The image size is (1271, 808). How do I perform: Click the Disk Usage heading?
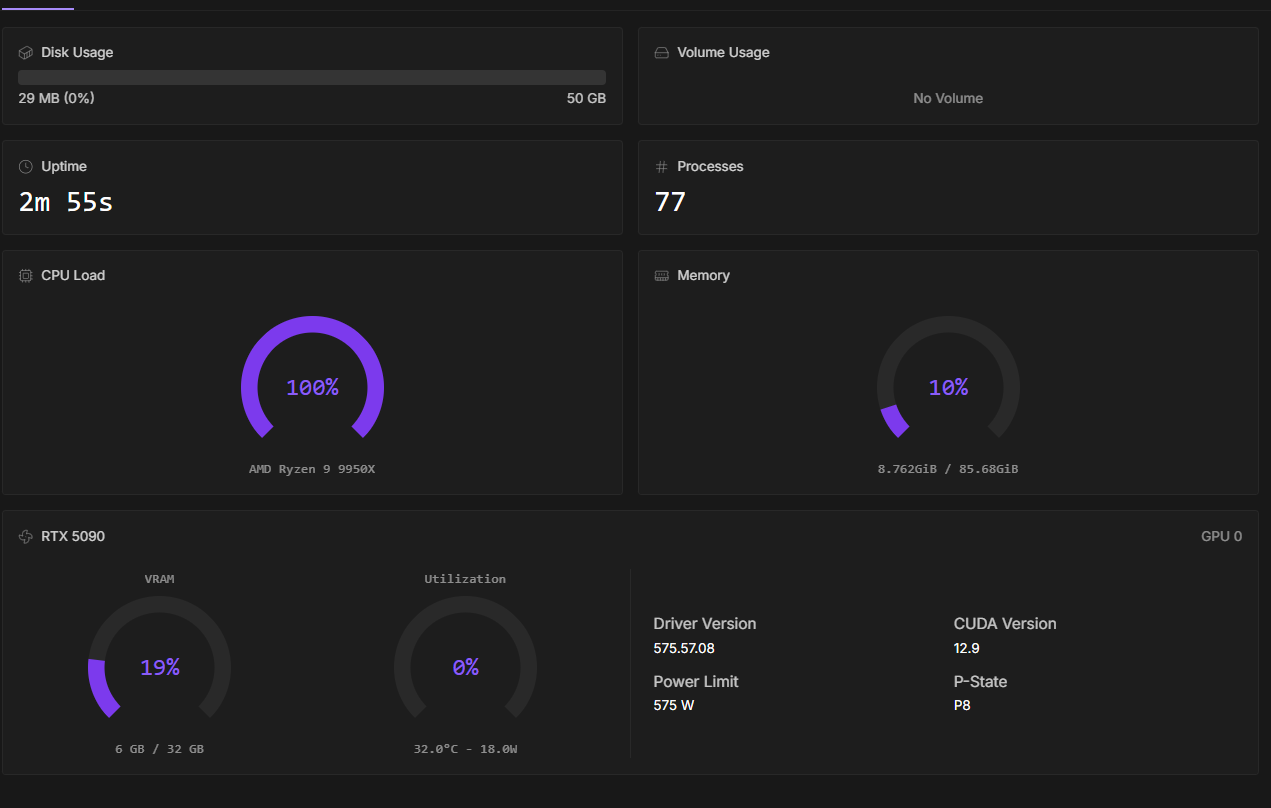77,53
